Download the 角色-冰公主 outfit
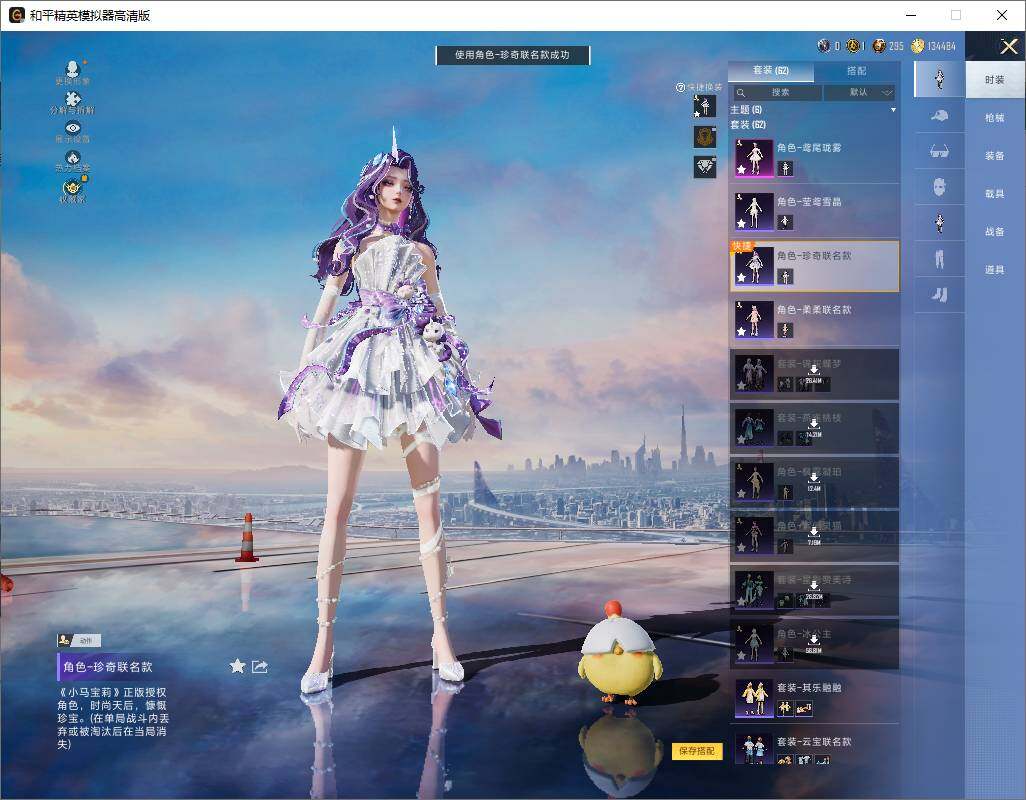The height and width of the screenshot is (800, 1026). click(813, 644)
